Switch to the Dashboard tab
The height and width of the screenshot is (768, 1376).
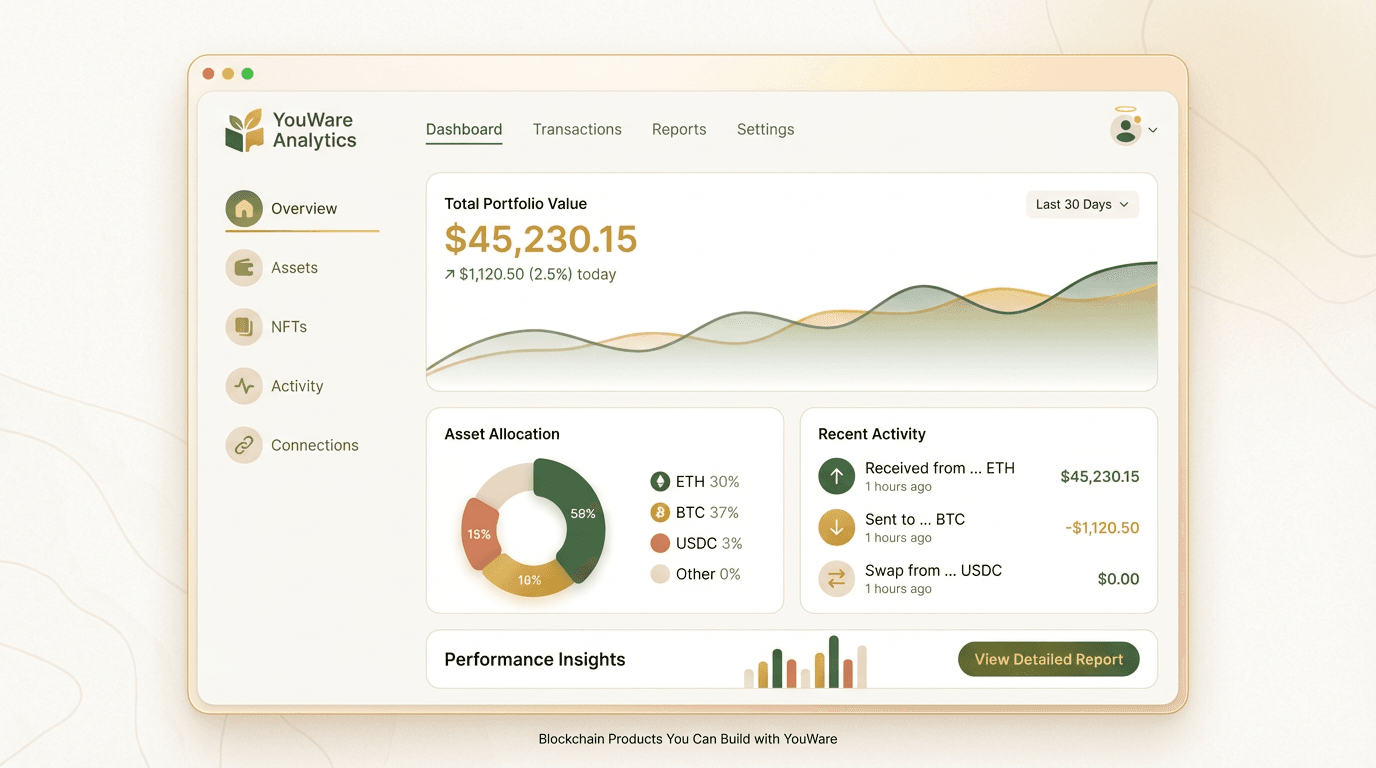coord(464,130)
